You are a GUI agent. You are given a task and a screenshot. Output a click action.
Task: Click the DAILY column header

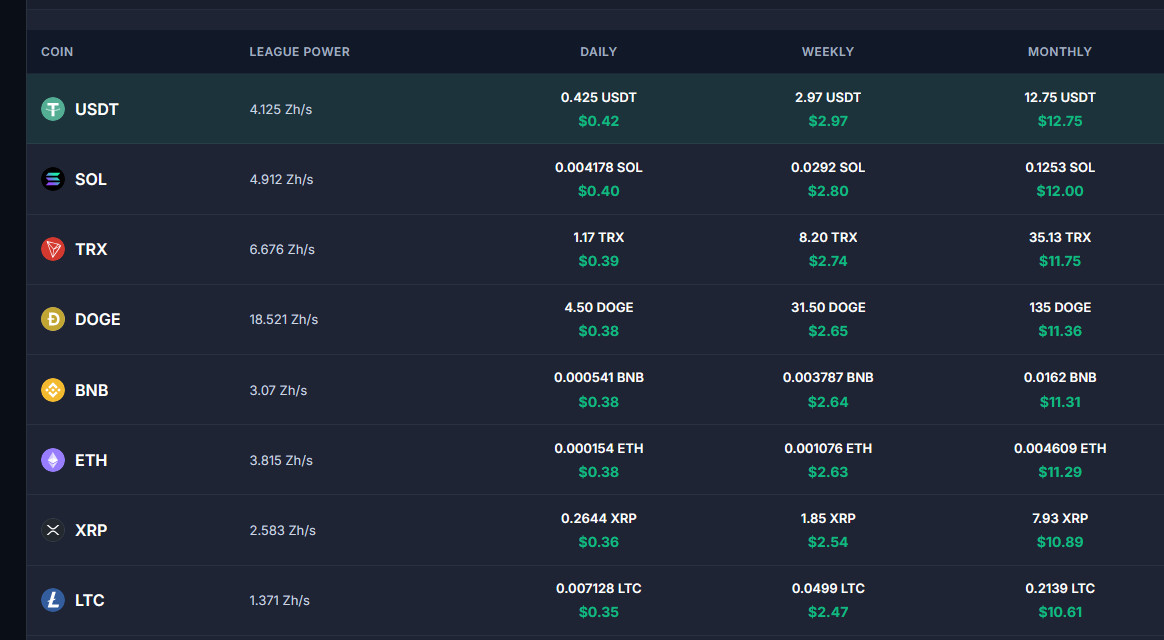(598, 51)
